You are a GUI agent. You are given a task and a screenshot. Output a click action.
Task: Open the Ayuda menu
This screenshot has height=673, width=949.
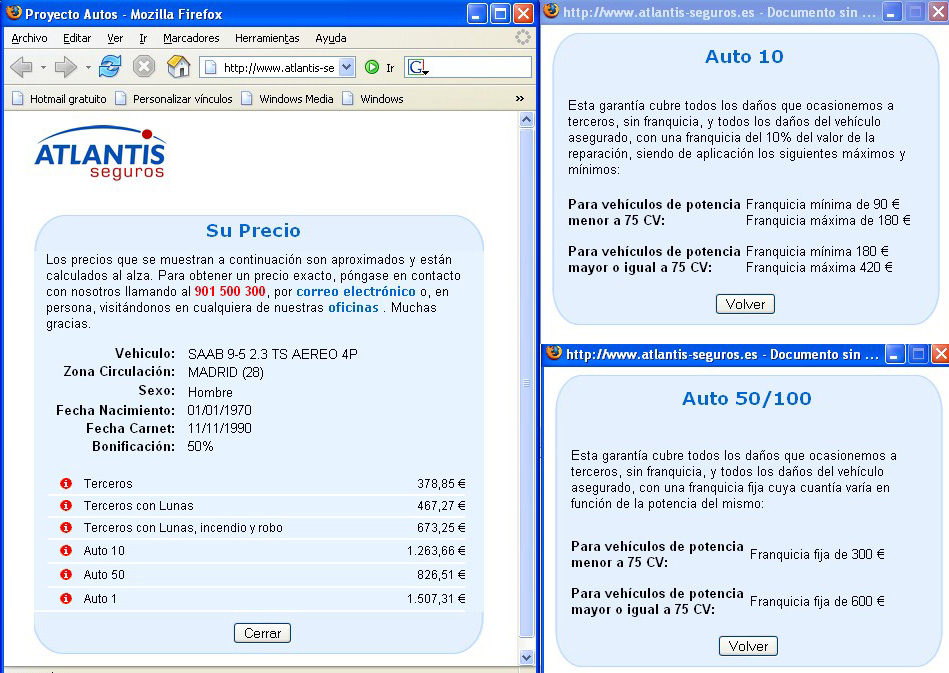tap(331, 38)
